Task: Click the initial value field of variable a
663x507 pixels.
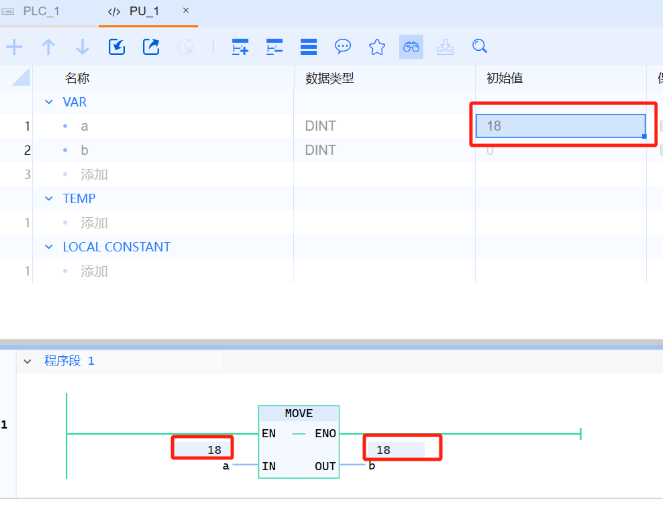Action: pyautogui.click(x=560, y=126)
